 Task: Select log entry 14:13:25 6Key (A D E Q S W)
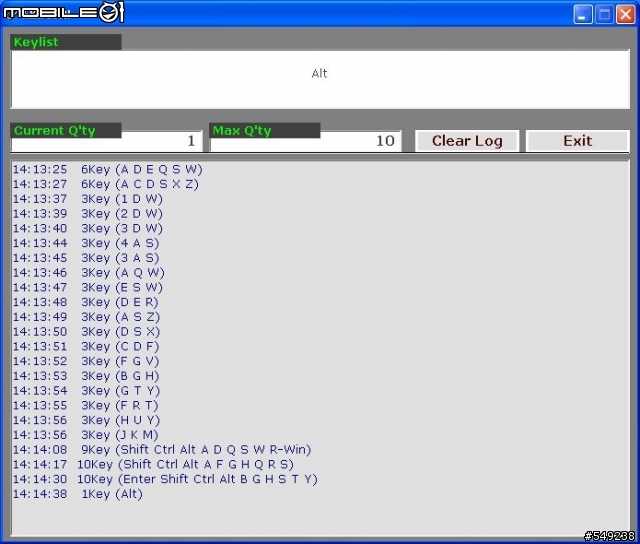tap(107, 169)
